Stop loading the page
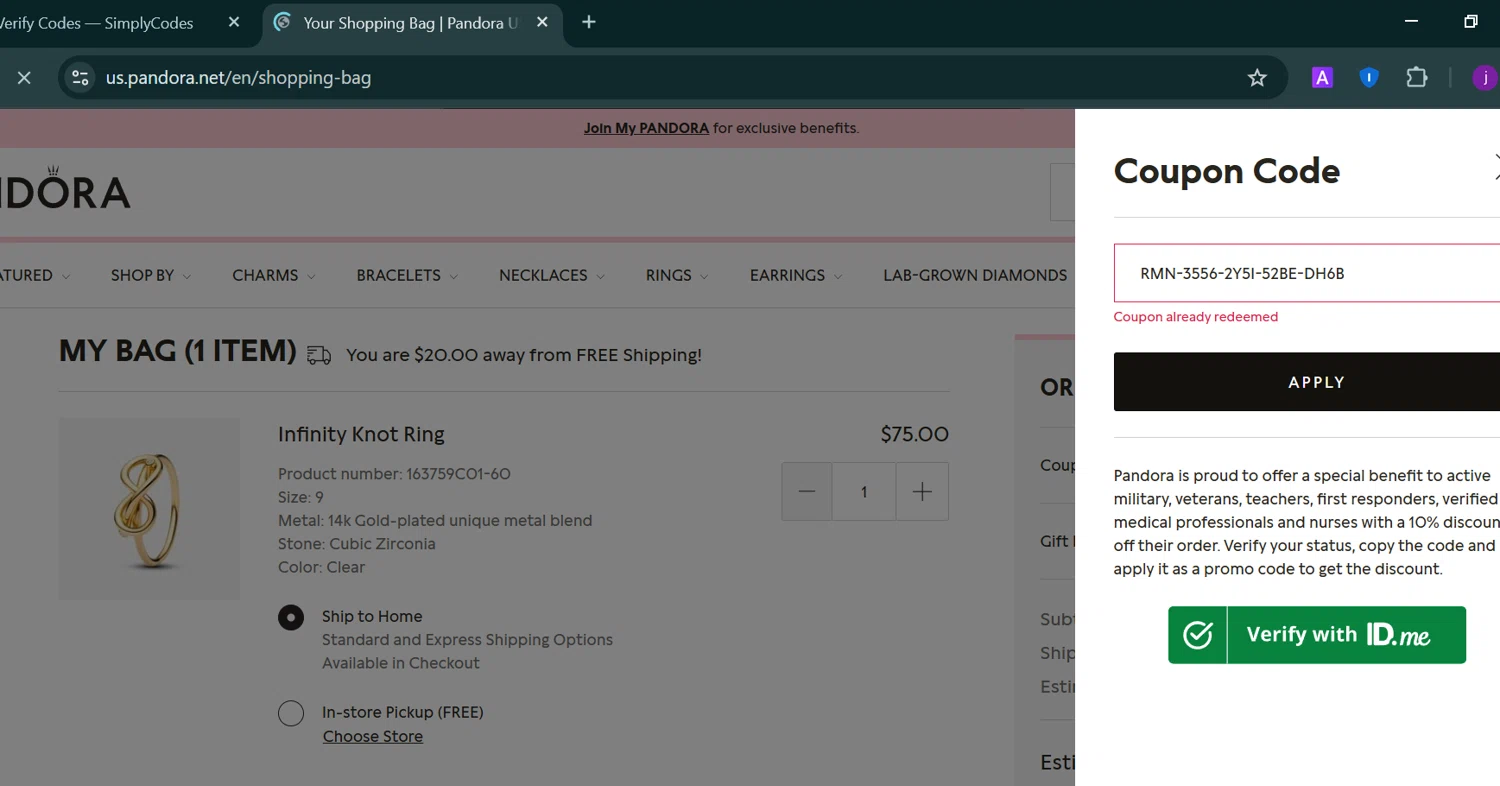The image size is (1500, 786). (x=24, y=78)
